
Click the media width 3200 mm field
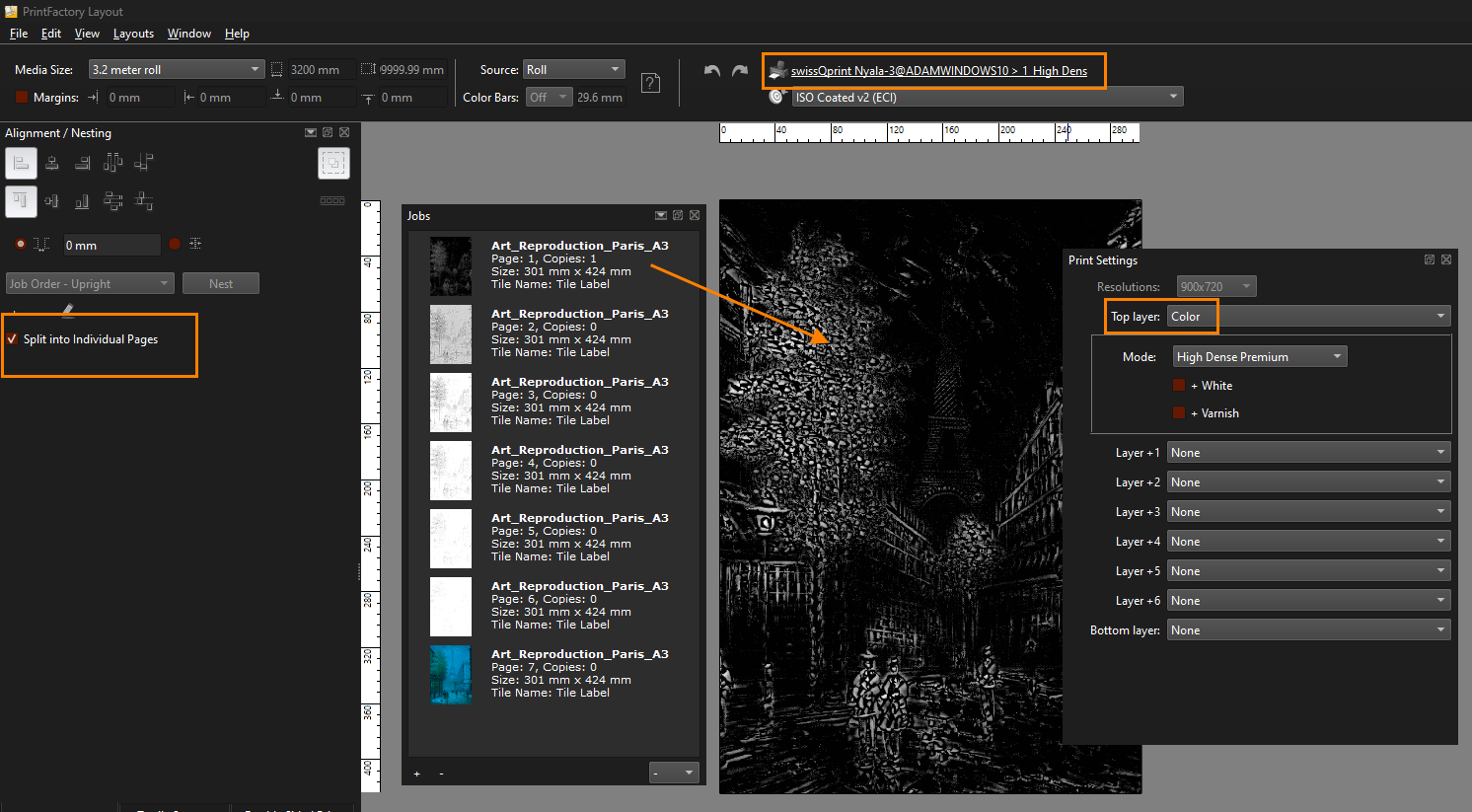(x=321, y=69)
